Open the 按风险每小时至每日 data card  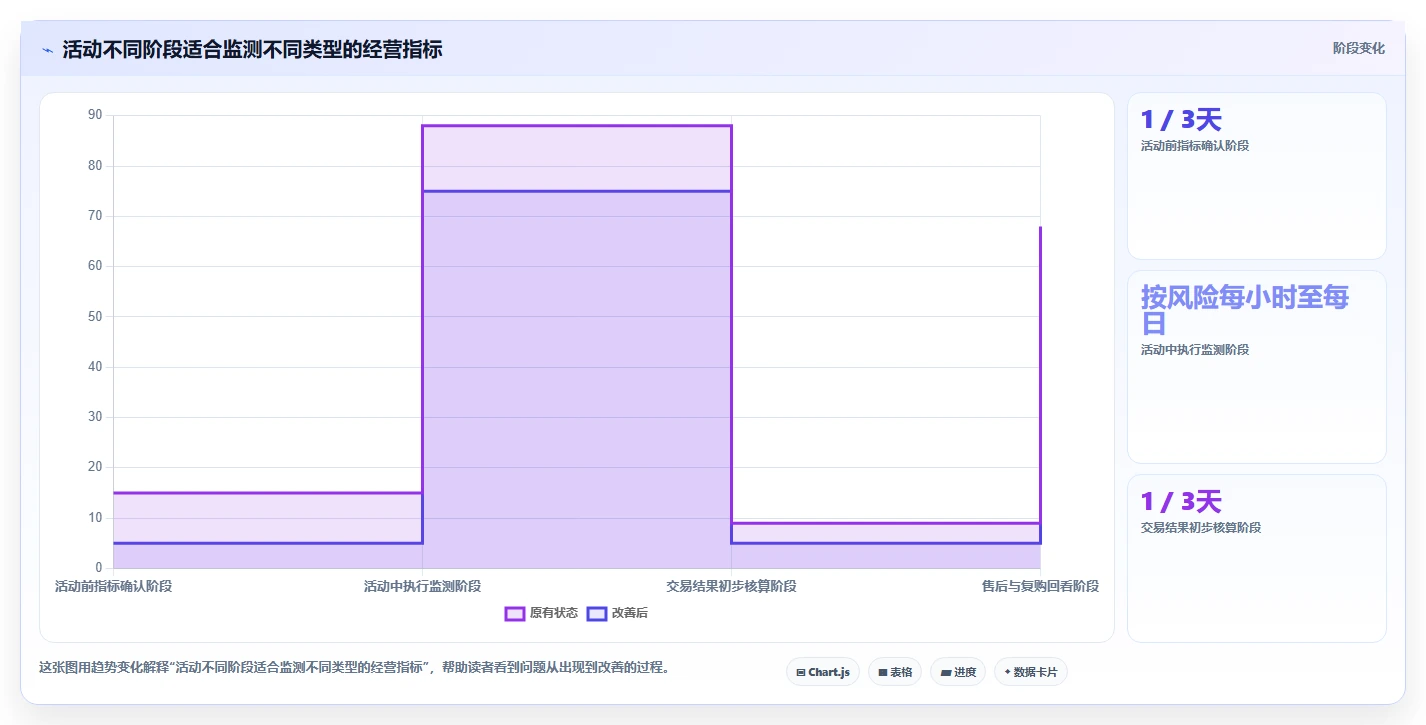[x=1257, y=367]
